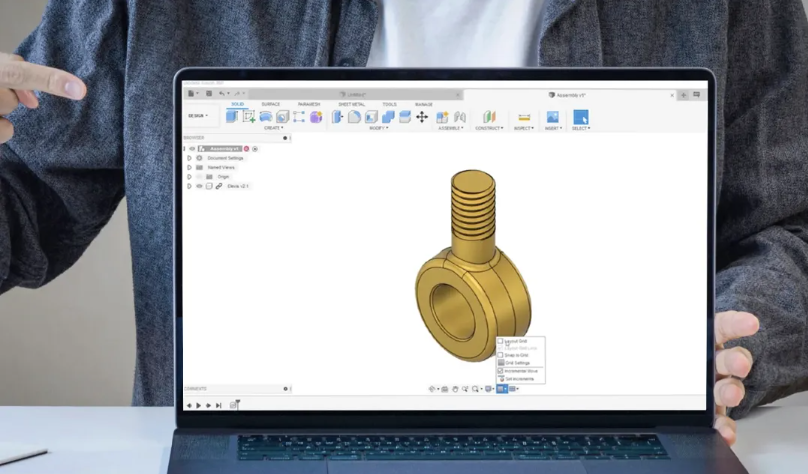Select the Move/Copy arrows tool
The width and height of the screenshot is (808, 474).
(x=422, y=117)
